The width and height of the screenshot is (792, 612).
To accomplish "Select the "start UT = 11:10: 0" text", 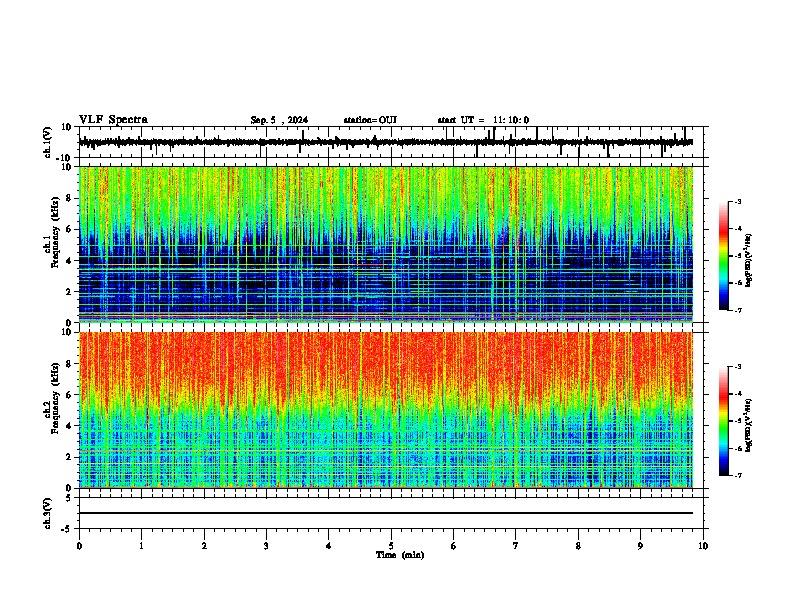I will tap(483, 120).
